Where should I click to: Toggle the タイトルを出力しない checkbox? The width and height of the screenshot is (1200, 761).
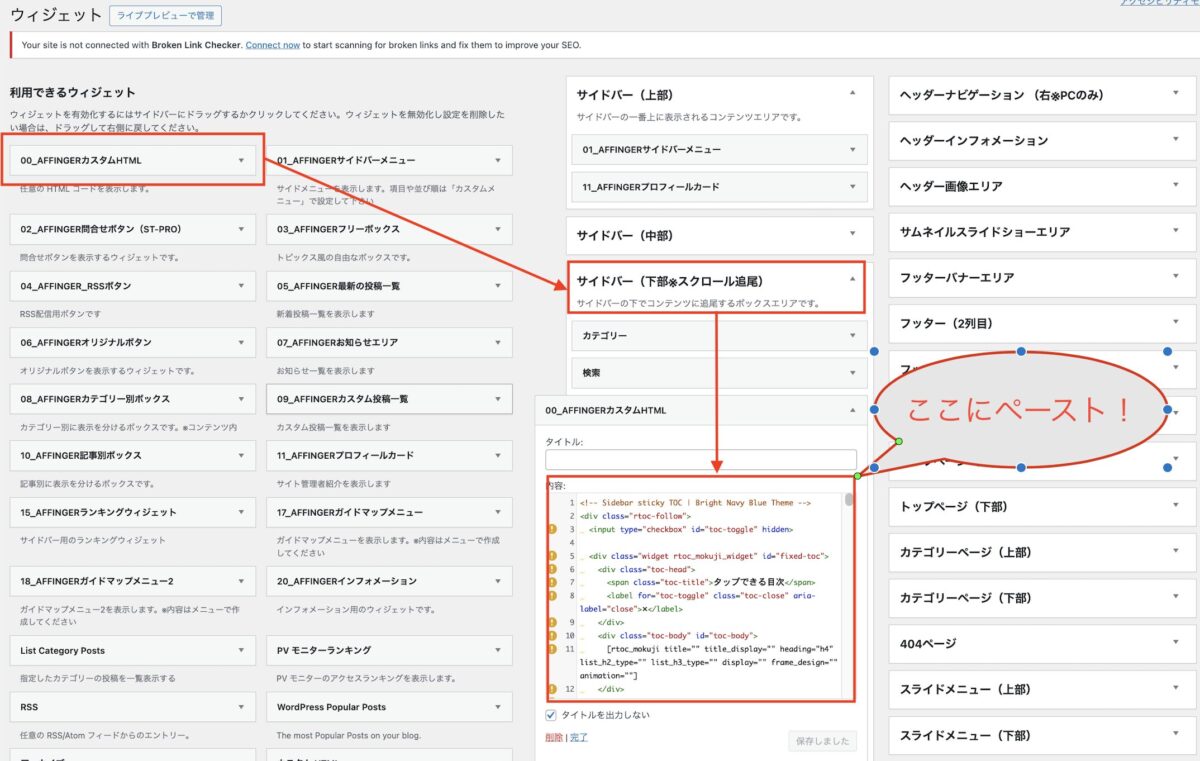551,715
